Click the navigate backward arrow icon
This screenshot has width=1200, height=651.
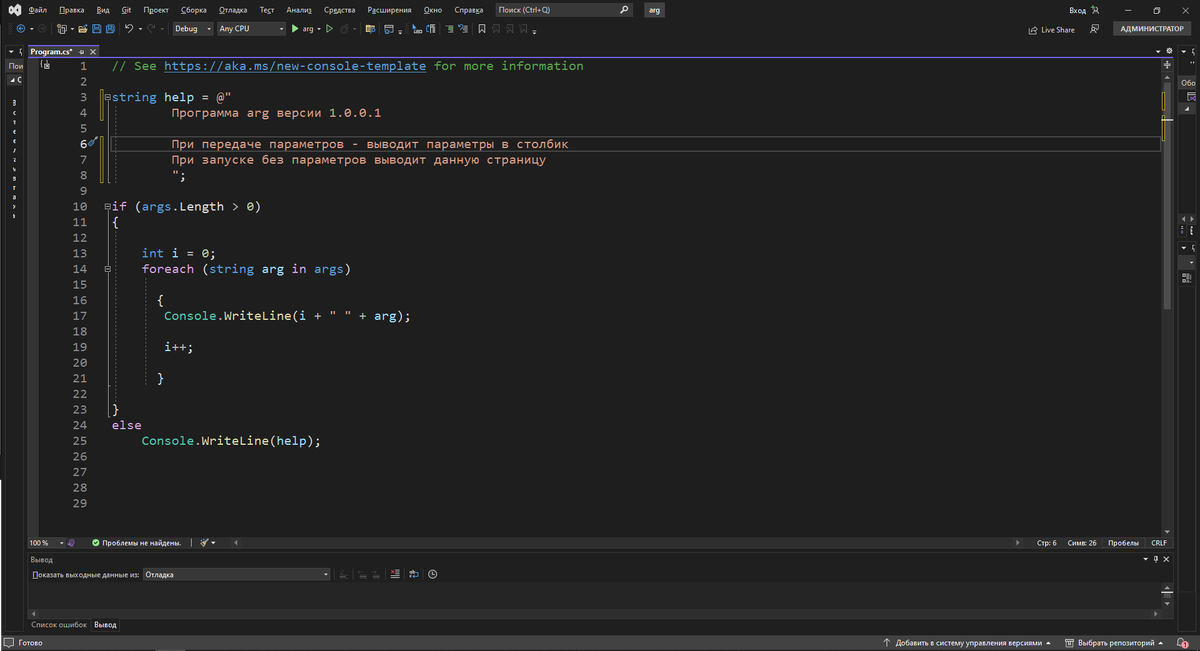[x=21, y=29]
